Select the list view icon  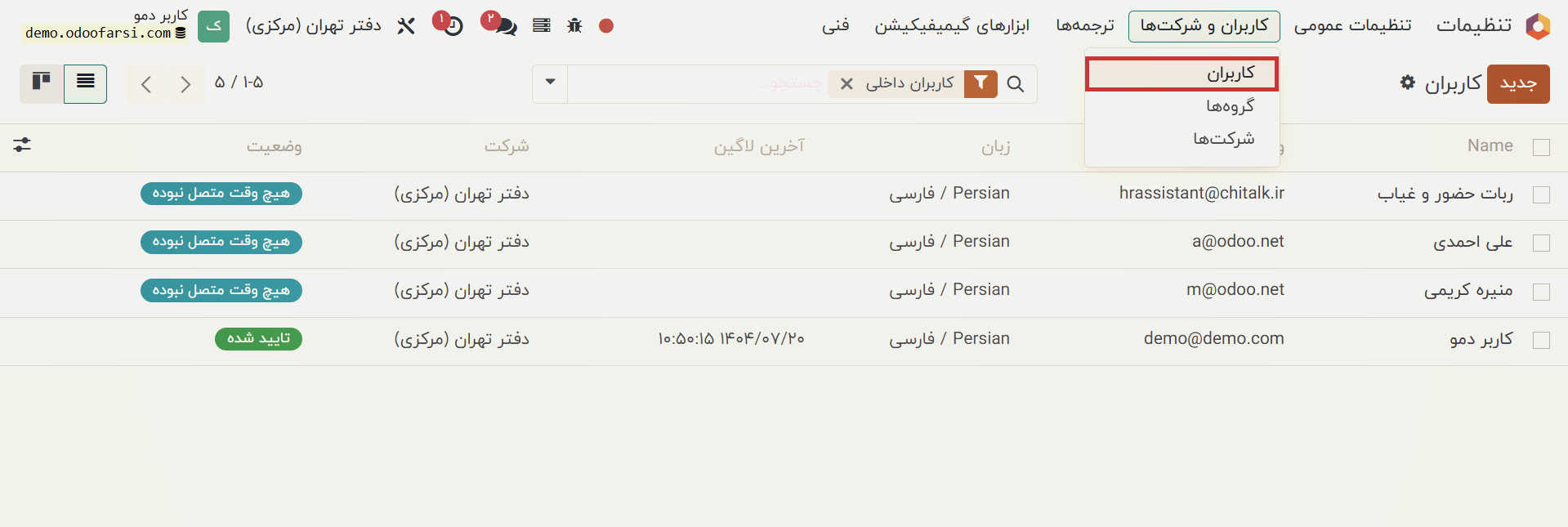(86, 83)
